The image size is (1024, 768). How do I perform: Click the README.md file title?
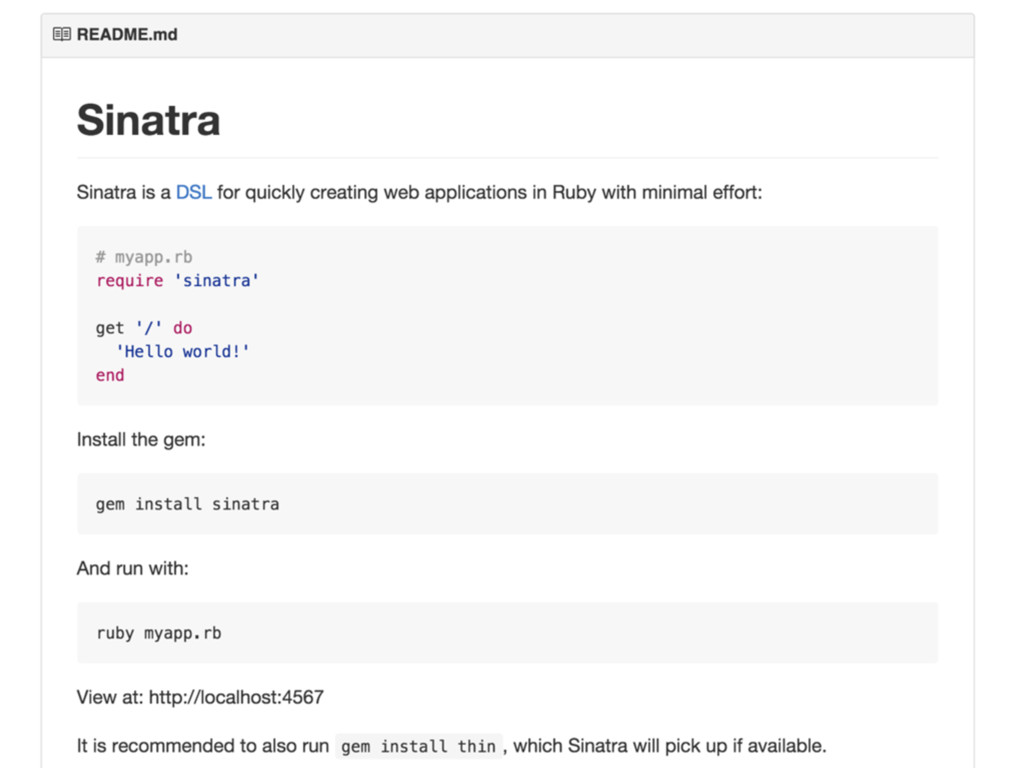(x=127, y=34)
